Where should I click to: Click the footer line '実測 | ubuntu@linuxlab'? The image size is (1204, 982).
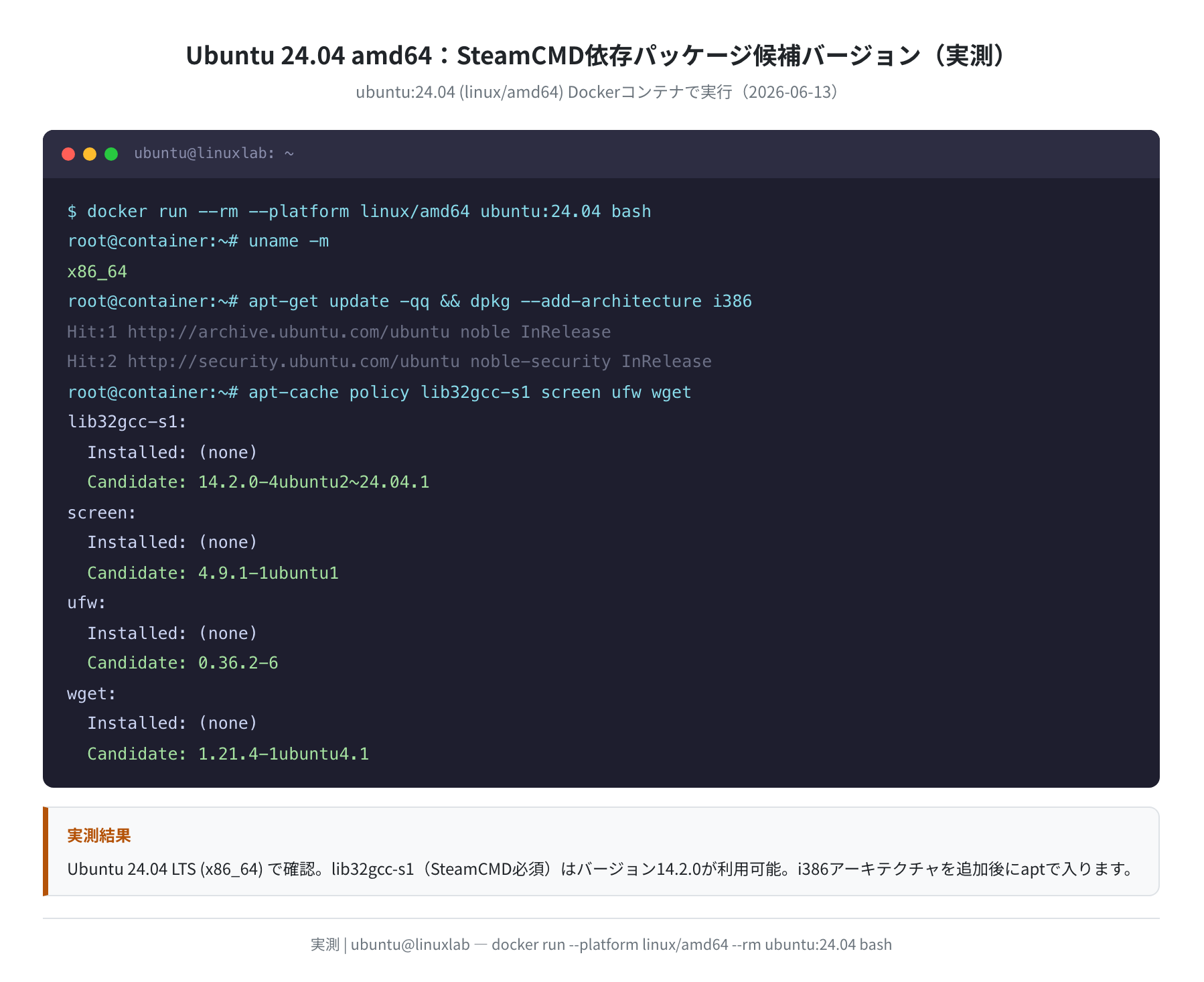click(x=601, y=944)
